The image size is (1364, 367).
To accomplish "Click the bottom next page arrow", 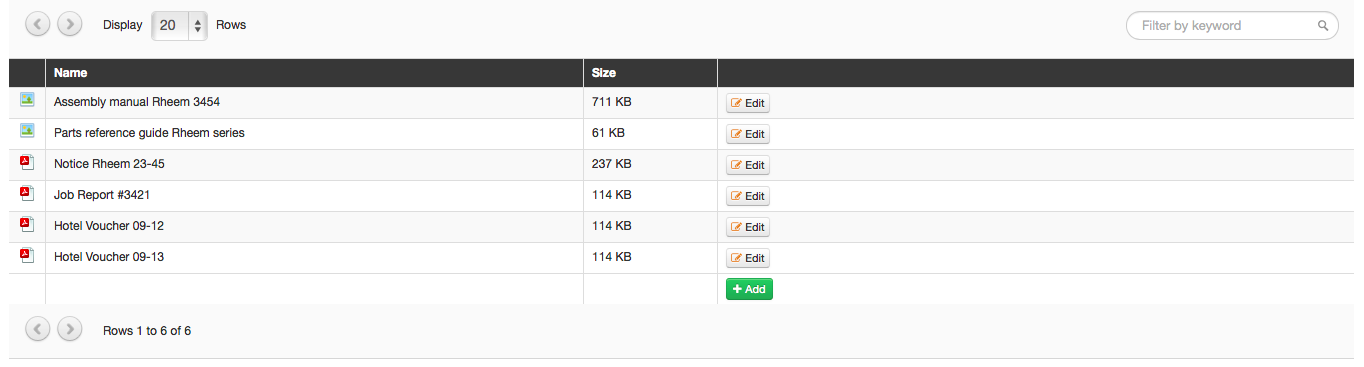I will point(70,329).
